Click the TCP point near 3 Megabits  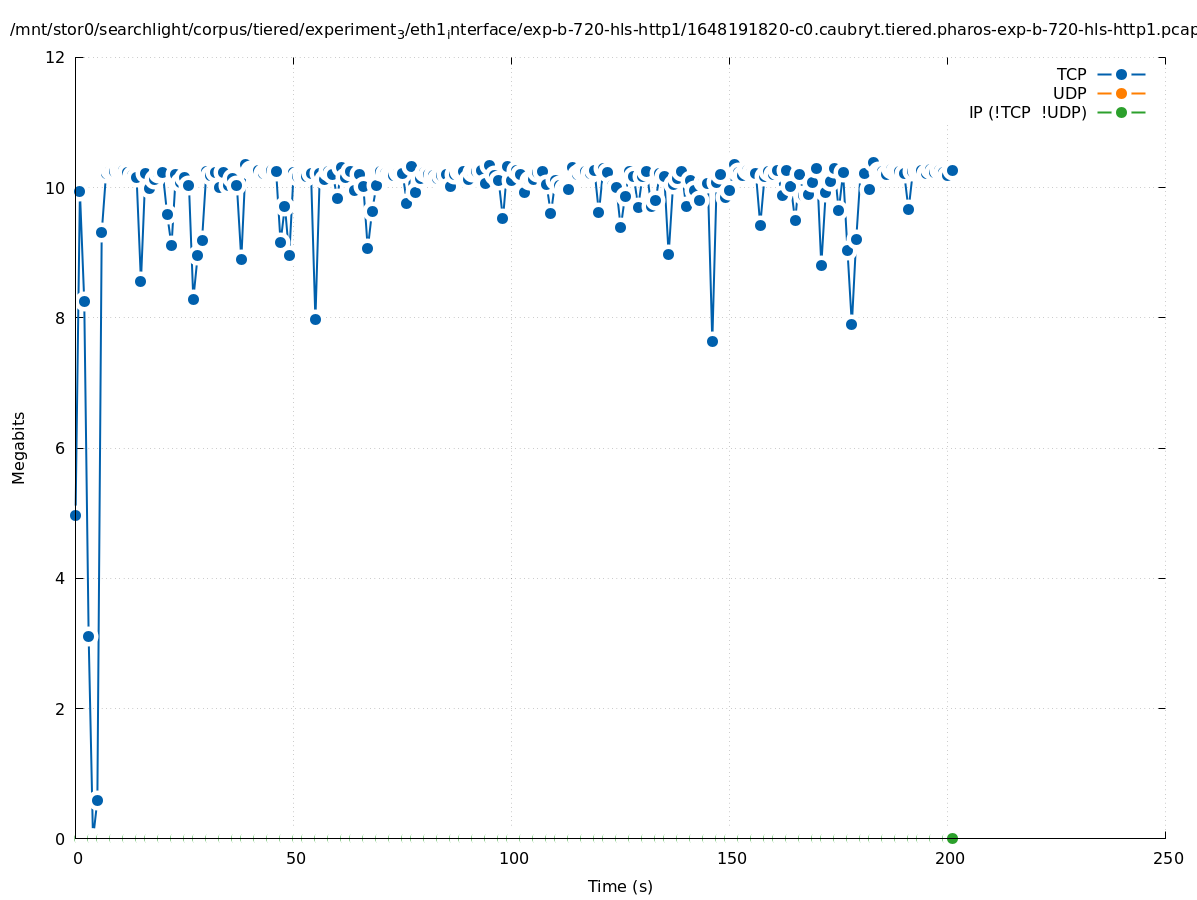pos(88,636)
